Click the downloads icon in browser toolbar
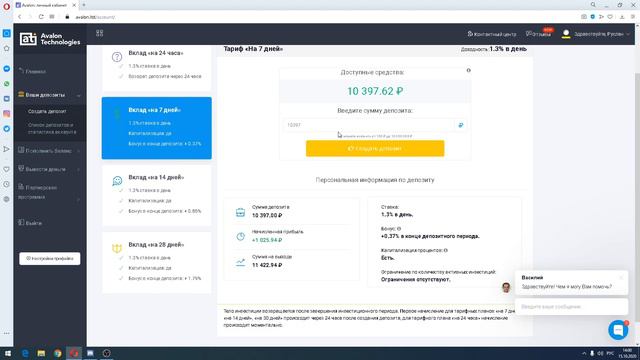The image size is (640, 360). (622, 17)
